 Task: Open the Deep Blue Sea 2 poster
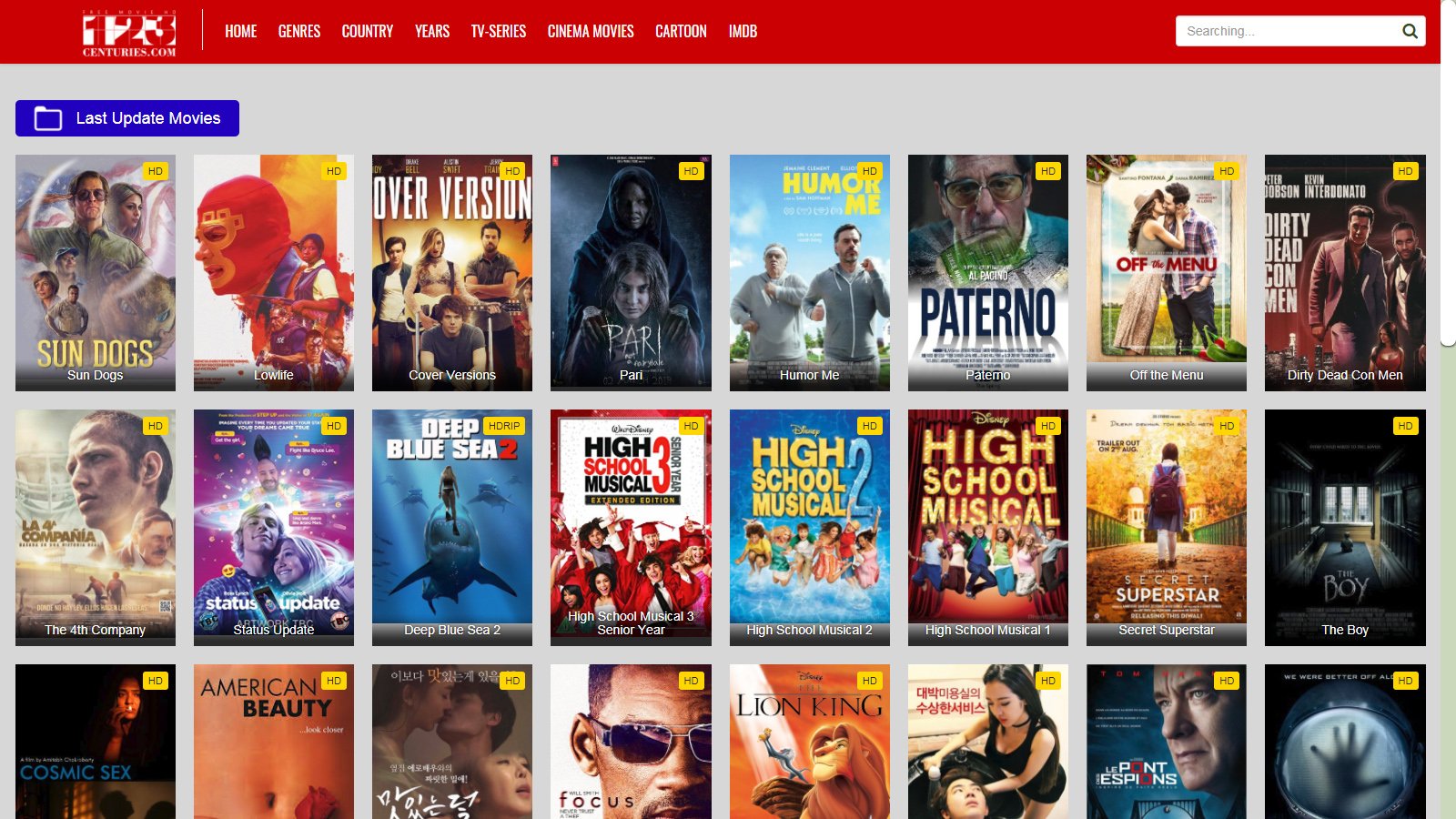[452, 528]
